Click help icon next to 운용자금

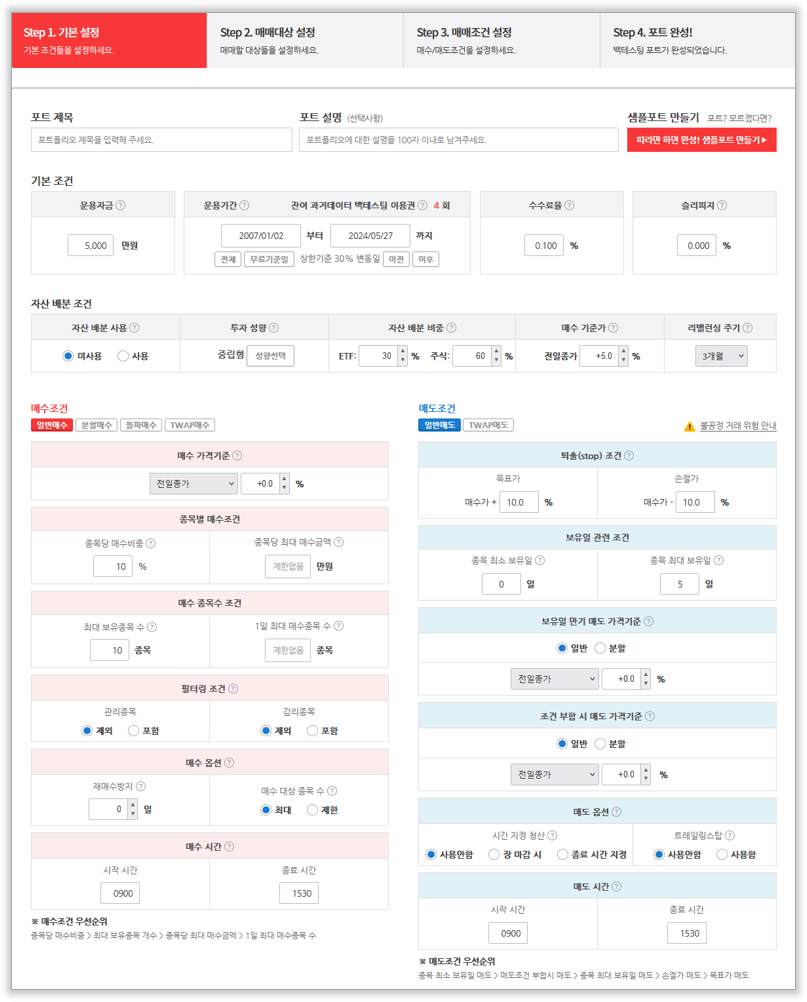pos(121,205)
